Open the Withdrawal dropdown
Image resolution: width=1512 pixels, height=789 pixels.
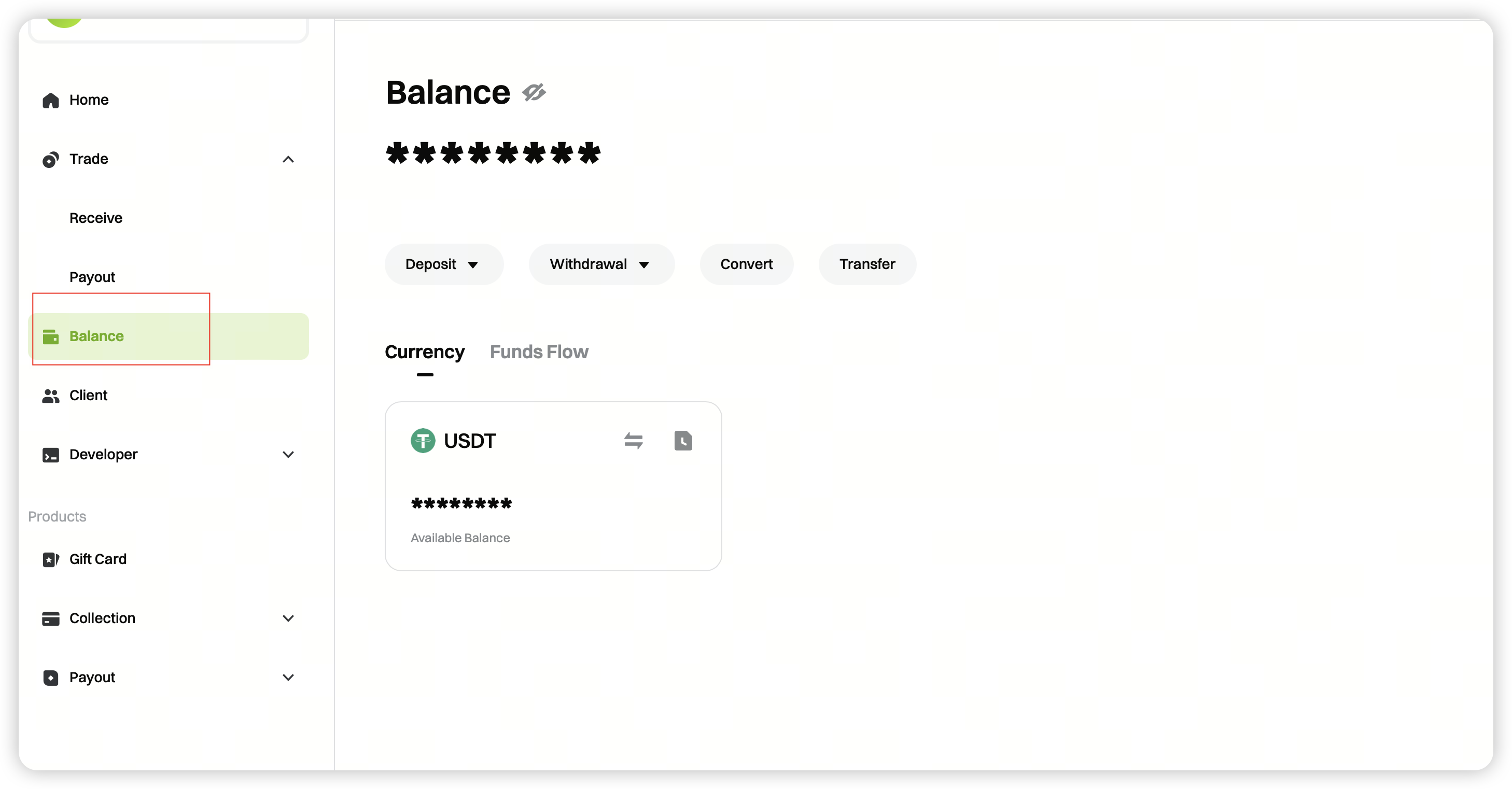tap(600, 264)
